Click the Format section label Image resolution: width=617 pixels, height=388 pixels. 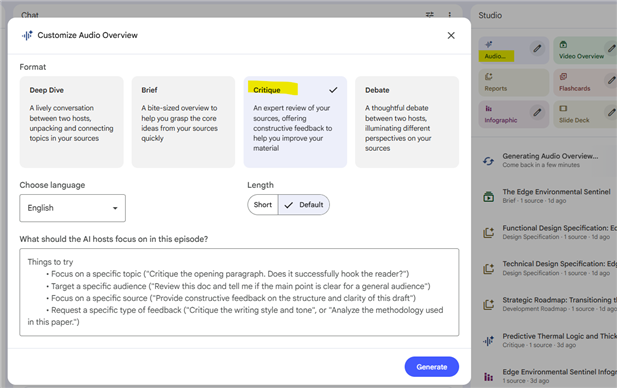[33, 67]
